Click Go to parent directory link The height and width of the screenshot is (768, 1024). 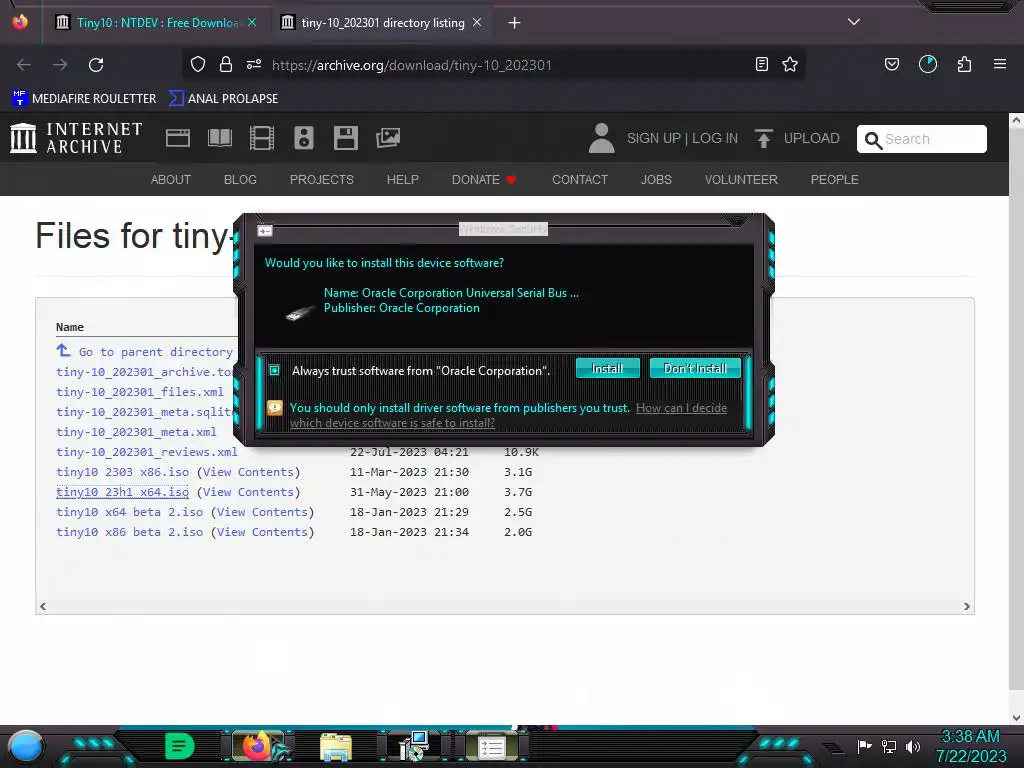[x=155, y=351]
